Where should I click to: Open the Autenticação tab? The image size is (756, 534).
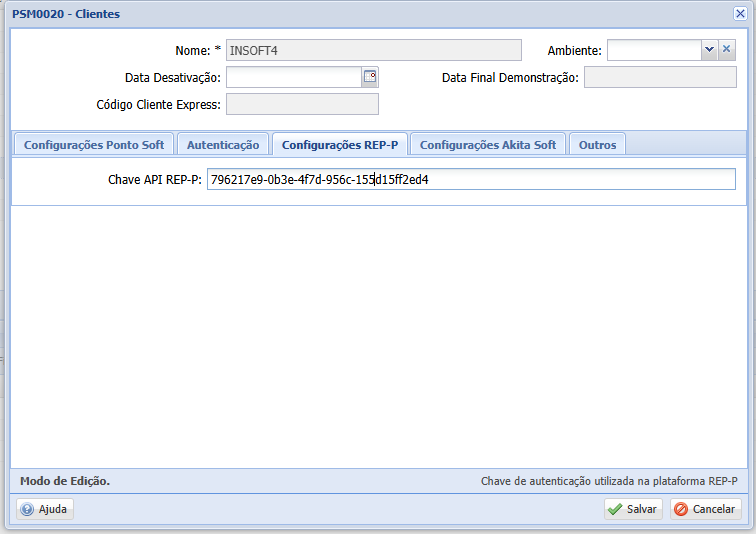[223, 145]
